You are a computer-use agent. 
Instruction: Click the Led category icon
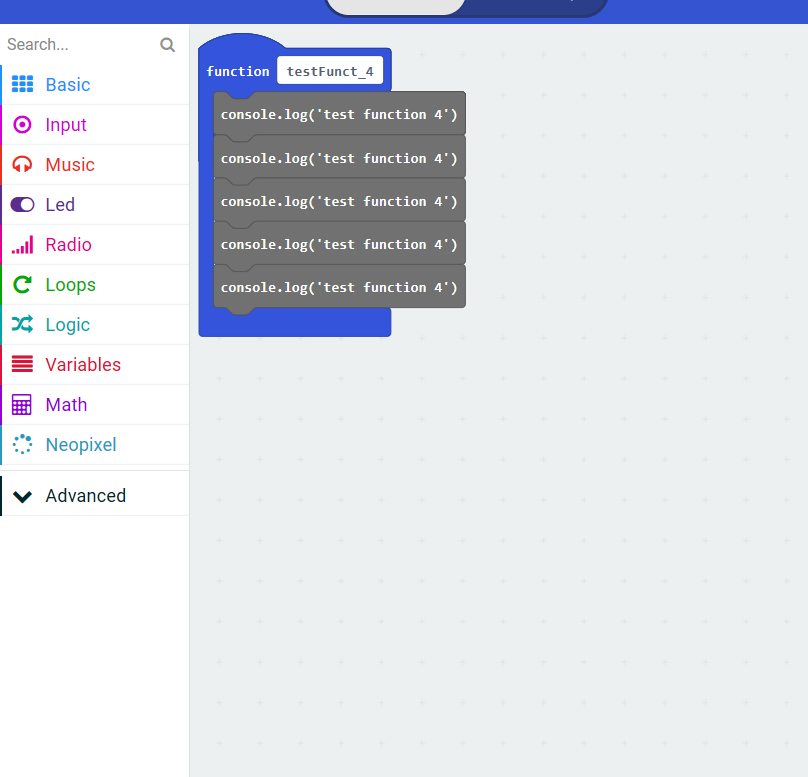point(22,204)
